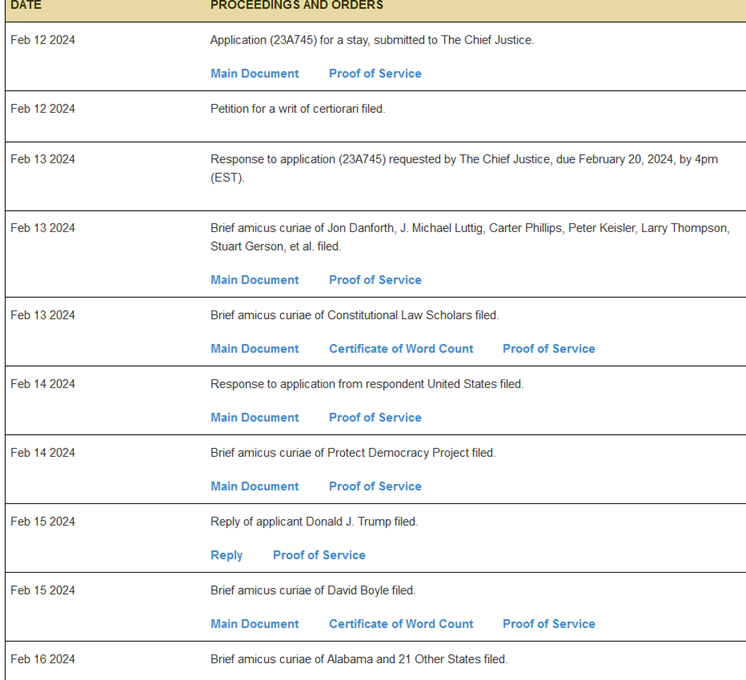Image resolution: width=746 pixels, height=680 pixels.
Task: Click date Feb 13 2024 beside Jon Danforth brief
Action: [x=43, y=228]
